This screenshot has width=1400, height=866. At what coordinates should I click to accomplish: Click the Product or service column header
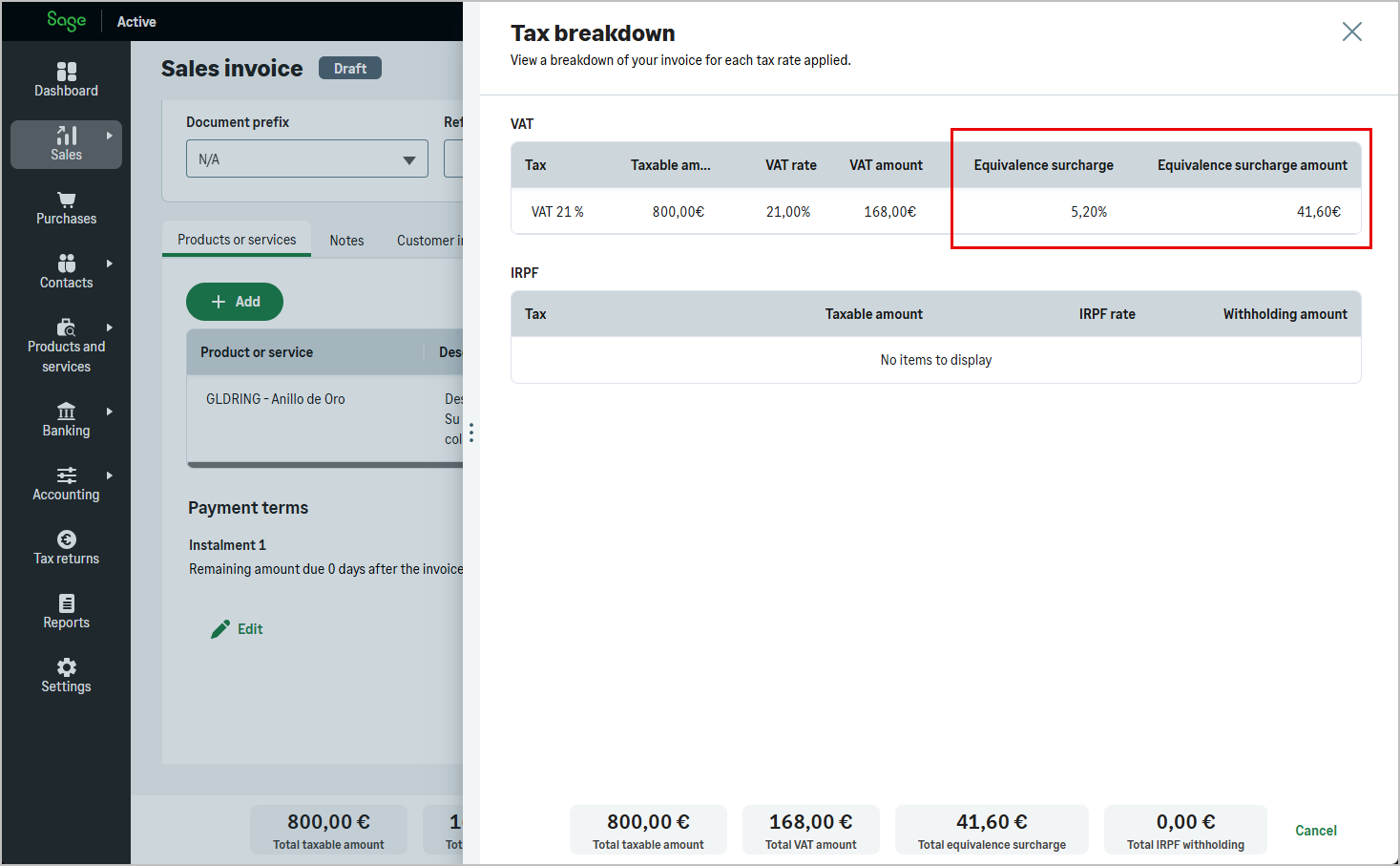[x=257, y=352]
